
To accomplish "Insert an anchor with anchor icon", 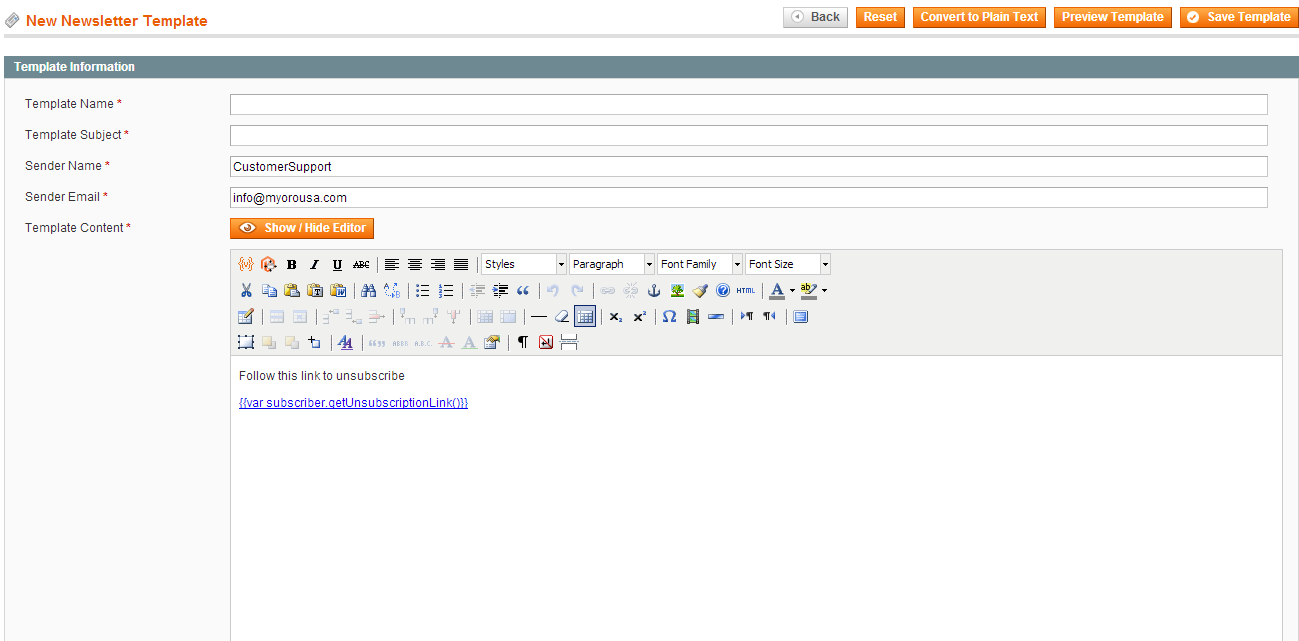I will [654, 291].
